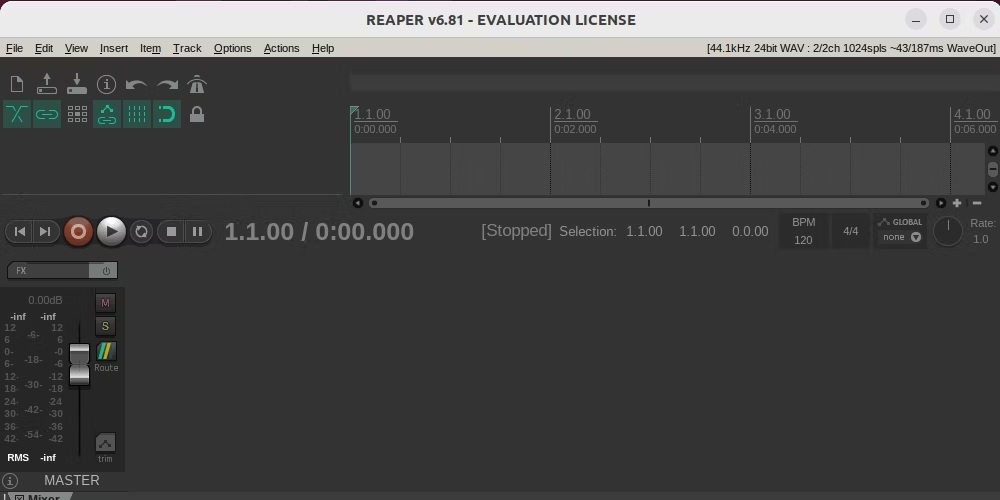Viewport: 1000px width, 500px height.
Task: Create a new project with the document icon
Action: [17, 84]
